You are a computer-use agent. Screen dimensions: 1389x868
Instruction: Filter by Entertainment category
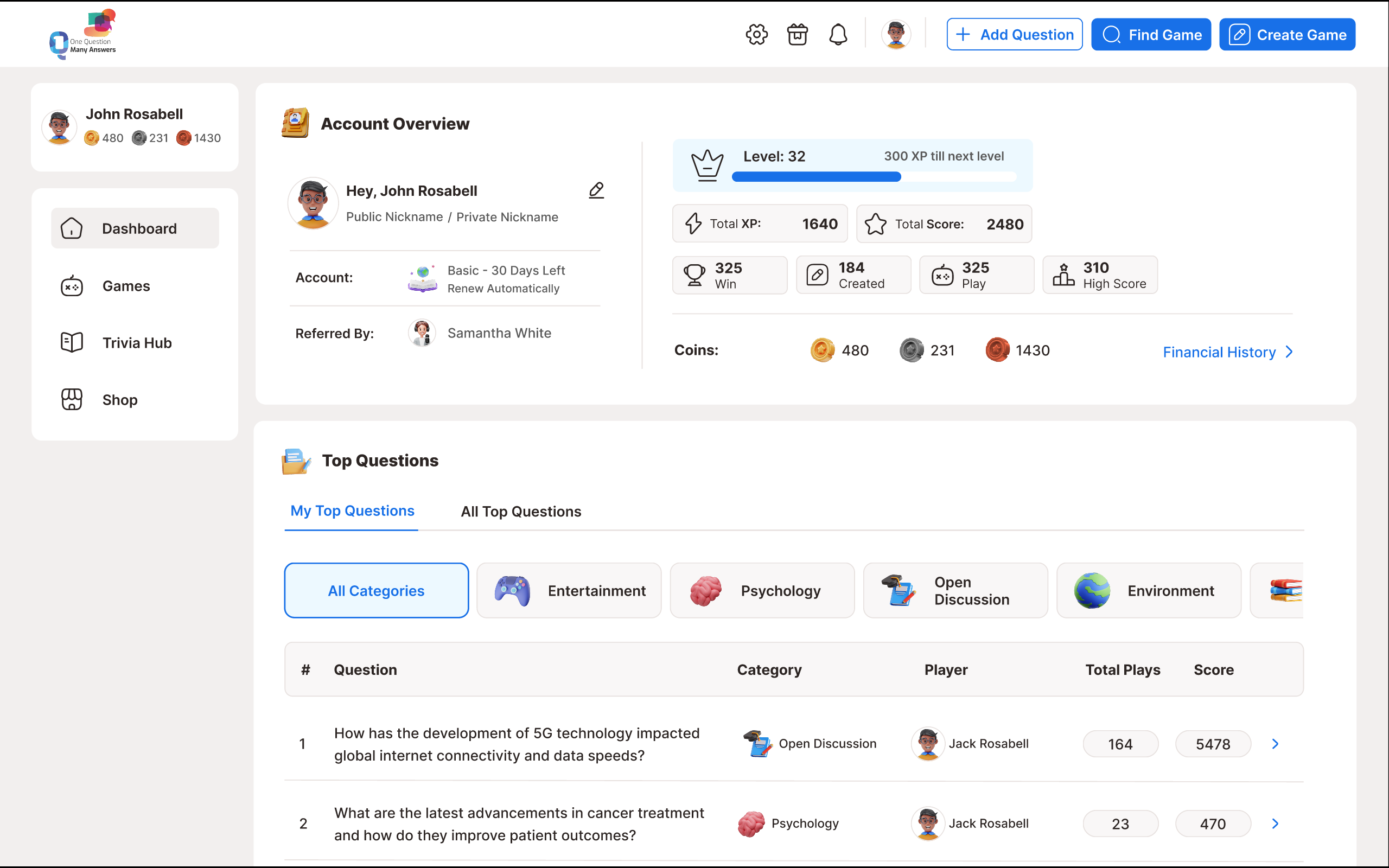click(x=569, y=591)
